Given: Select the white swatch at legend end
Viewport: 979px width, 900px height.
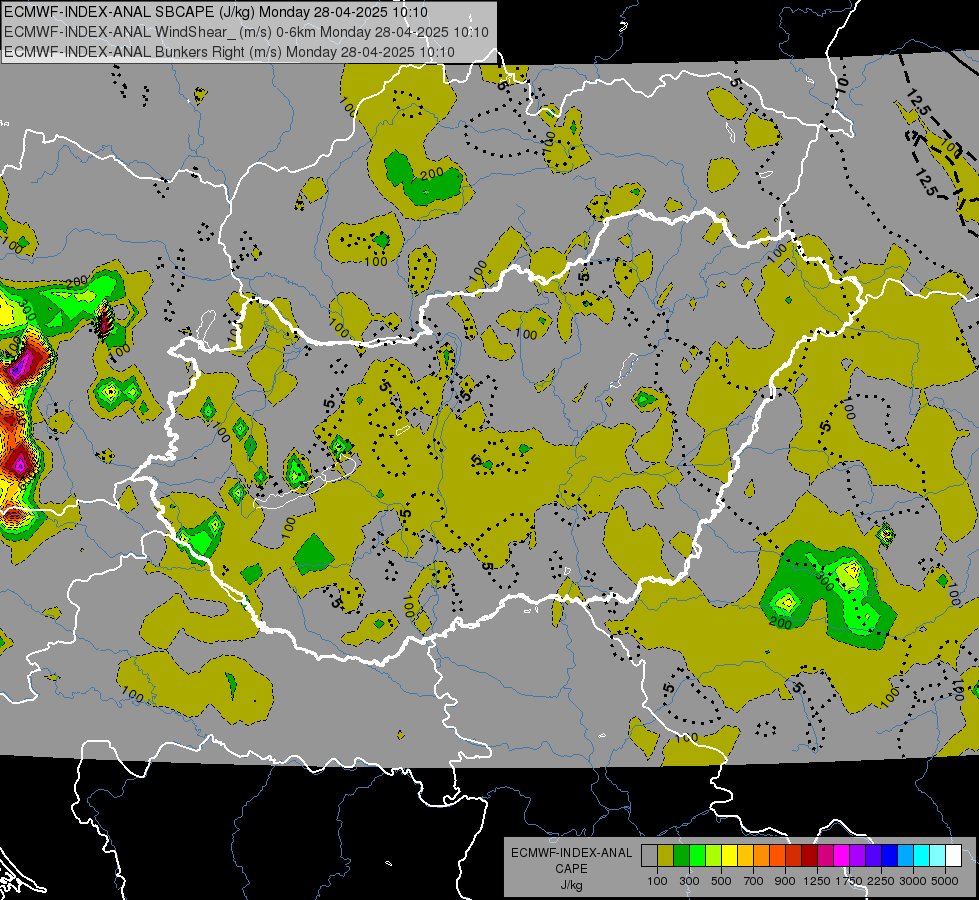Looking at the screenshot, I should click(x=954, y=855).
